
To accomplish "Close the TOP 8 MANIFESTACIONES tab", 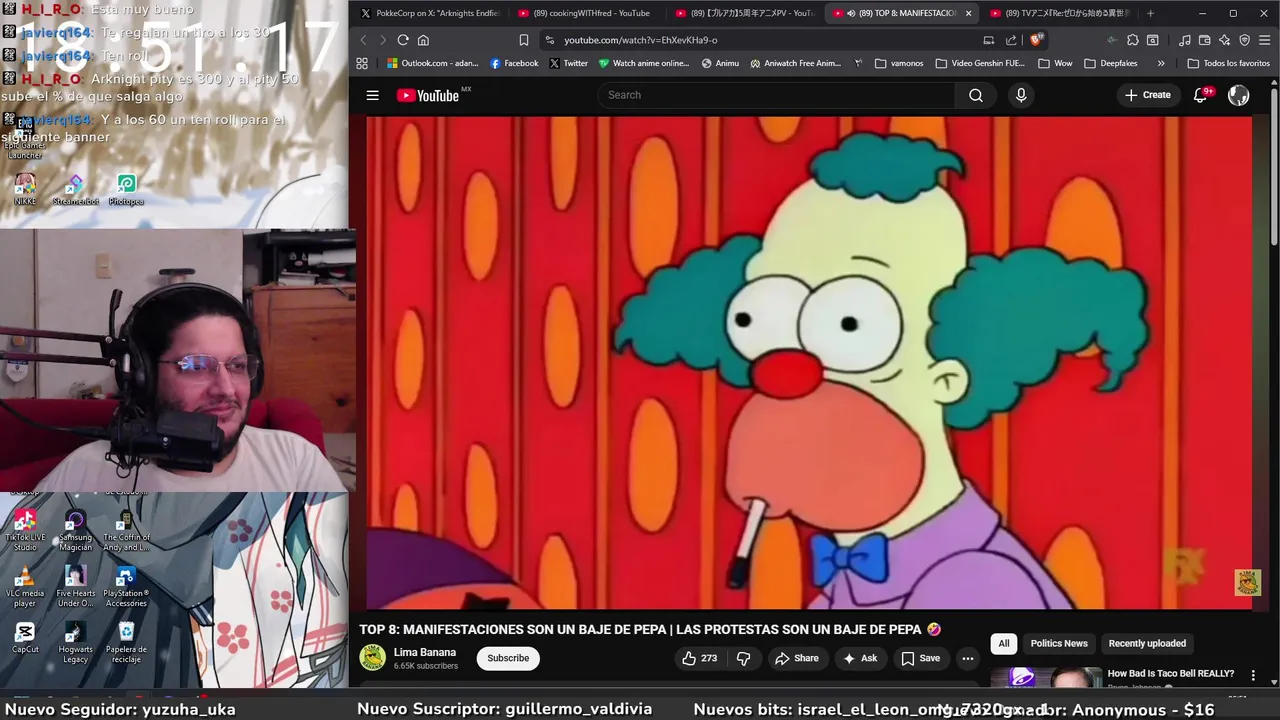I will pos(968,13).
